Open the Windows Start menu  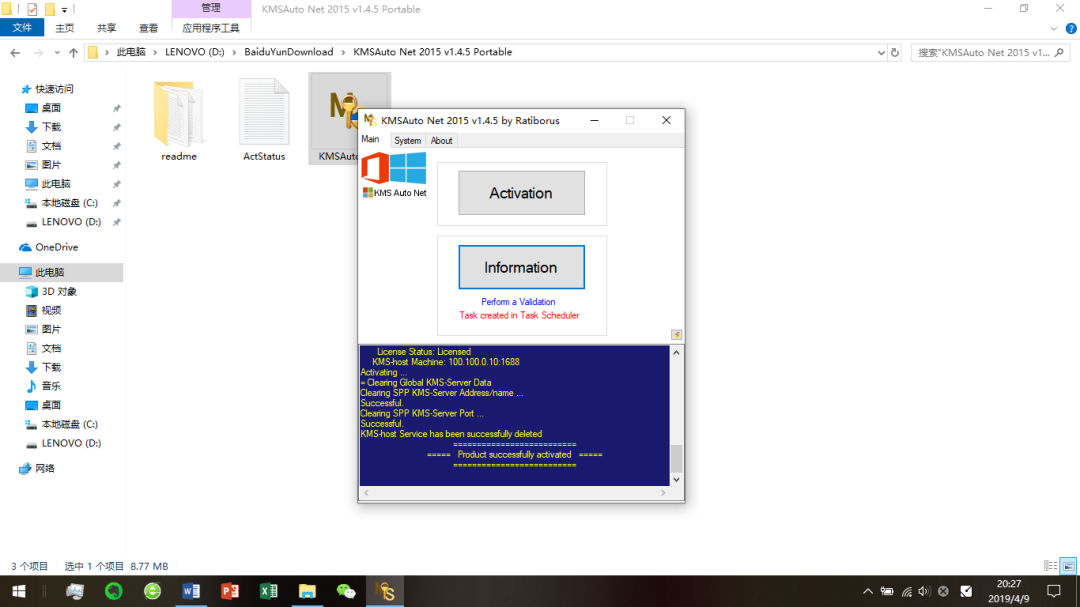click(x=19, y=591)
